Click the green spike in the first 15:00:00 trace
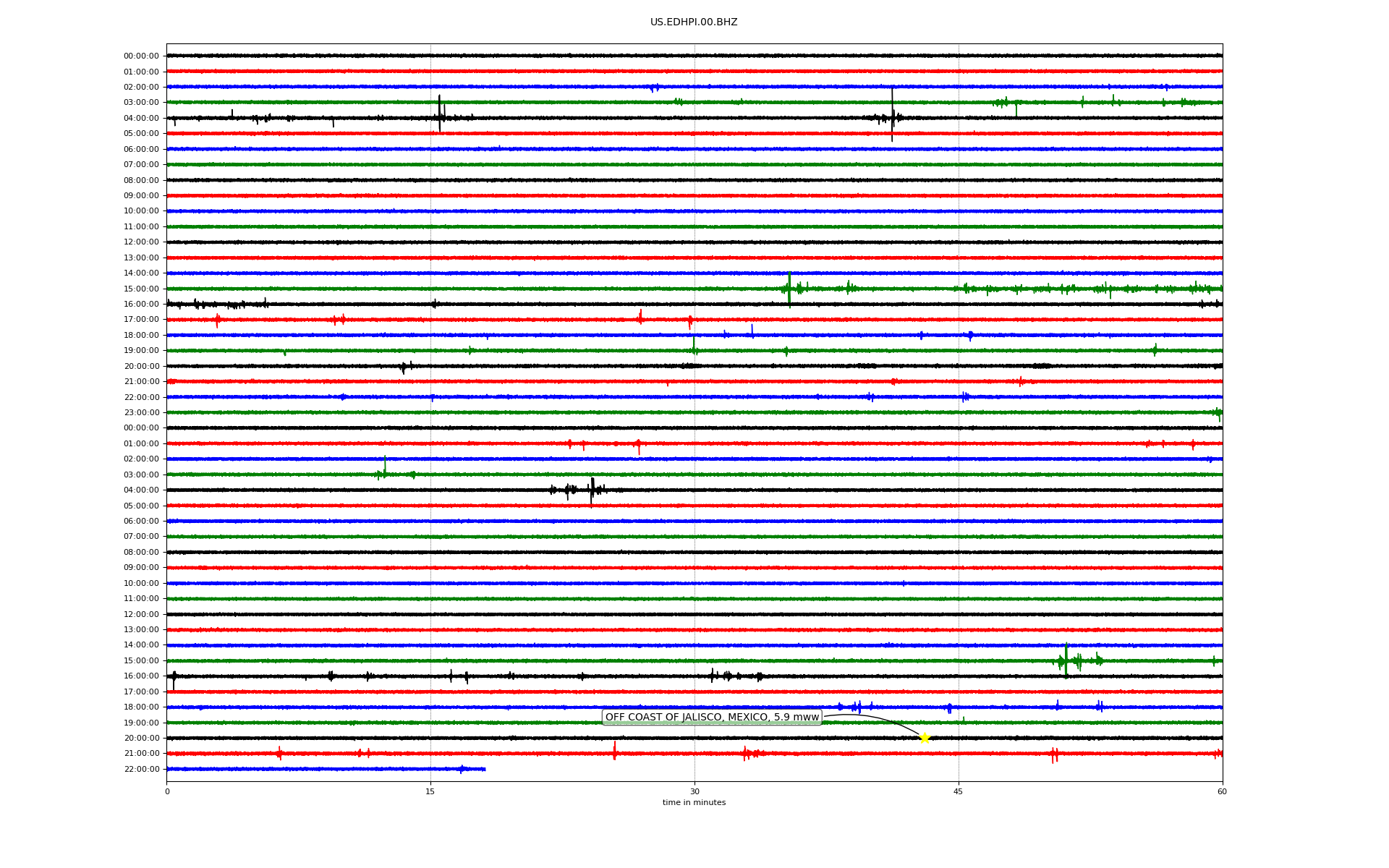This screenshot has width=1389, height=868. click(x=789, y=287)
